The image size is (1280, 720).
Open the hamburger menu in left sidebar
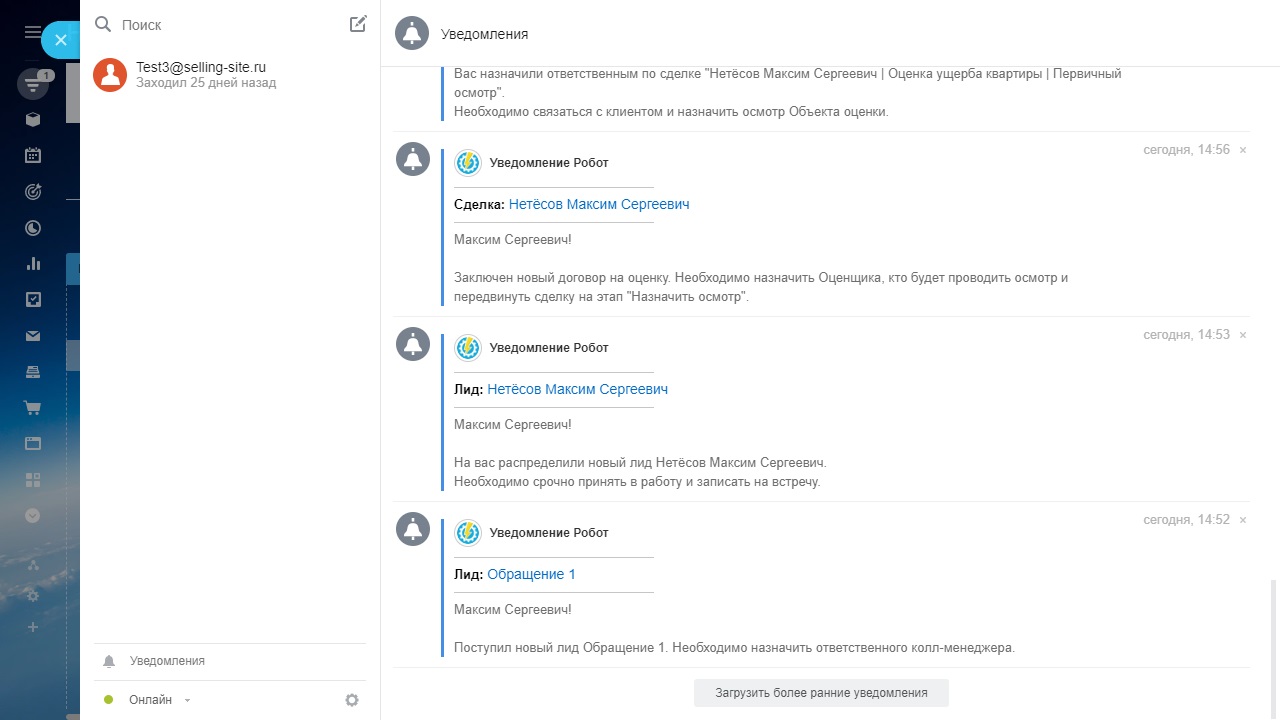click(x=32, y=32)
